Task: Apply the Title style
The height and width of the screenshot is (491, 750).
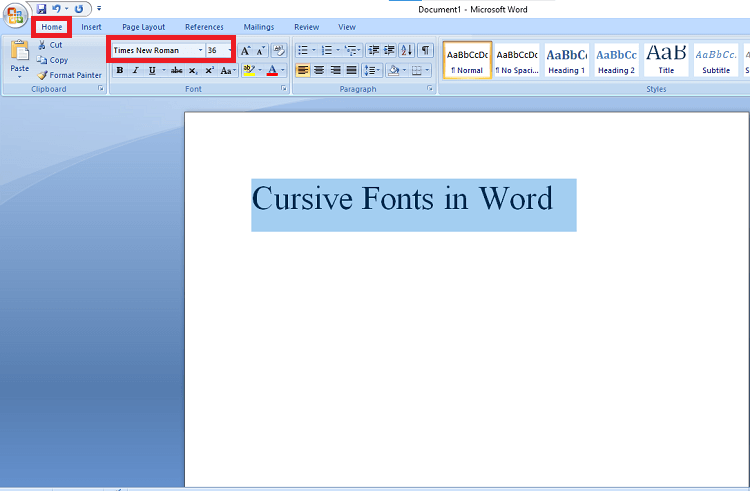Action: click(x=666, y=60)
